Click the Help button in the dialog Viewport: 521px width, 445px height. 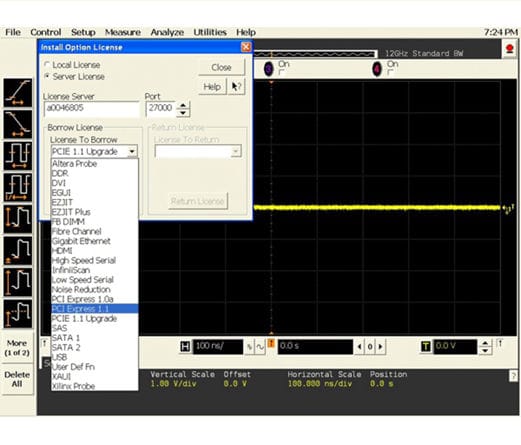pyautogui.click(x=212, y=87)
